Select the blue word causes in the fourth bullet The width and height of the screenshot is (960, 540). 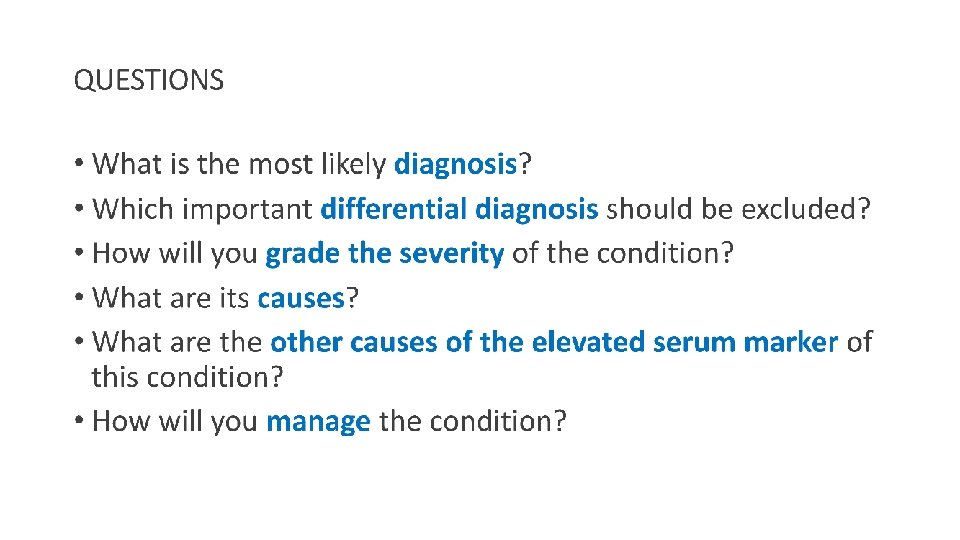point(301,299)
